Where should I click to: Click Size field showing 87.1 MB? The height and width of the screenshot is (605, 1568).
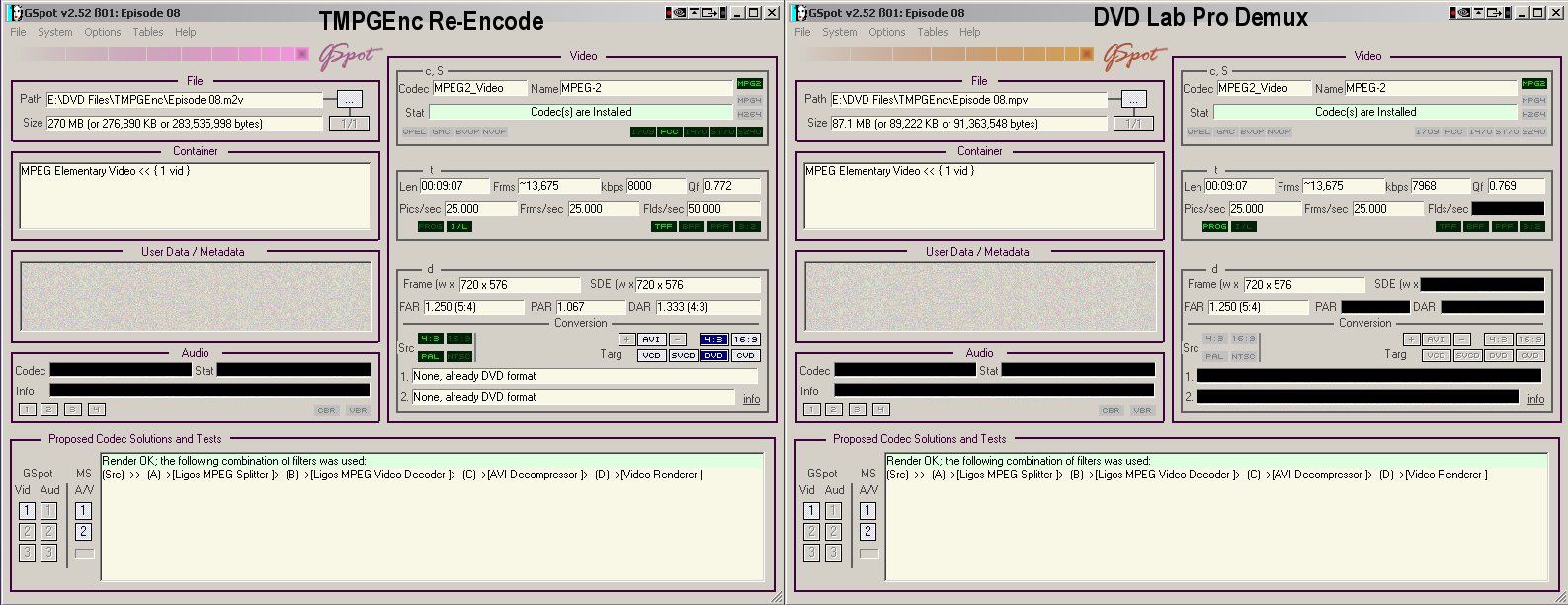(x=968, y=124)
